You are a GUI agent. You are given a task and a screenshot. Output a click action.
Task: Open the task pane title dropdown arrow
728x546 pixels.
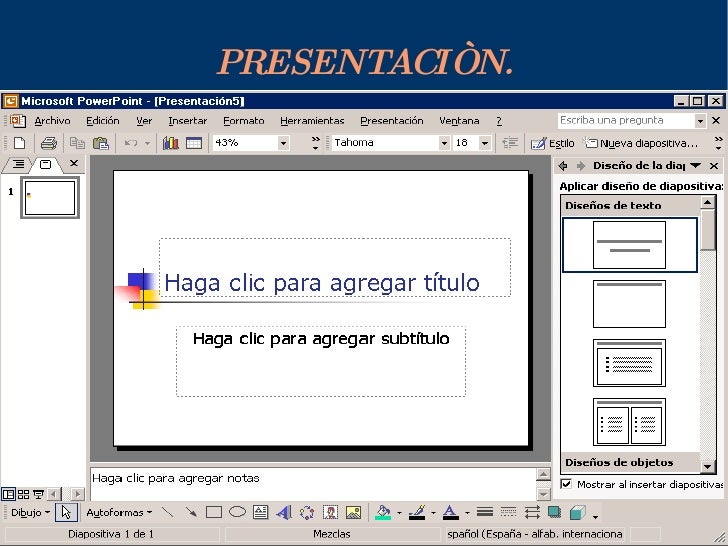click(x=695, y=165)
